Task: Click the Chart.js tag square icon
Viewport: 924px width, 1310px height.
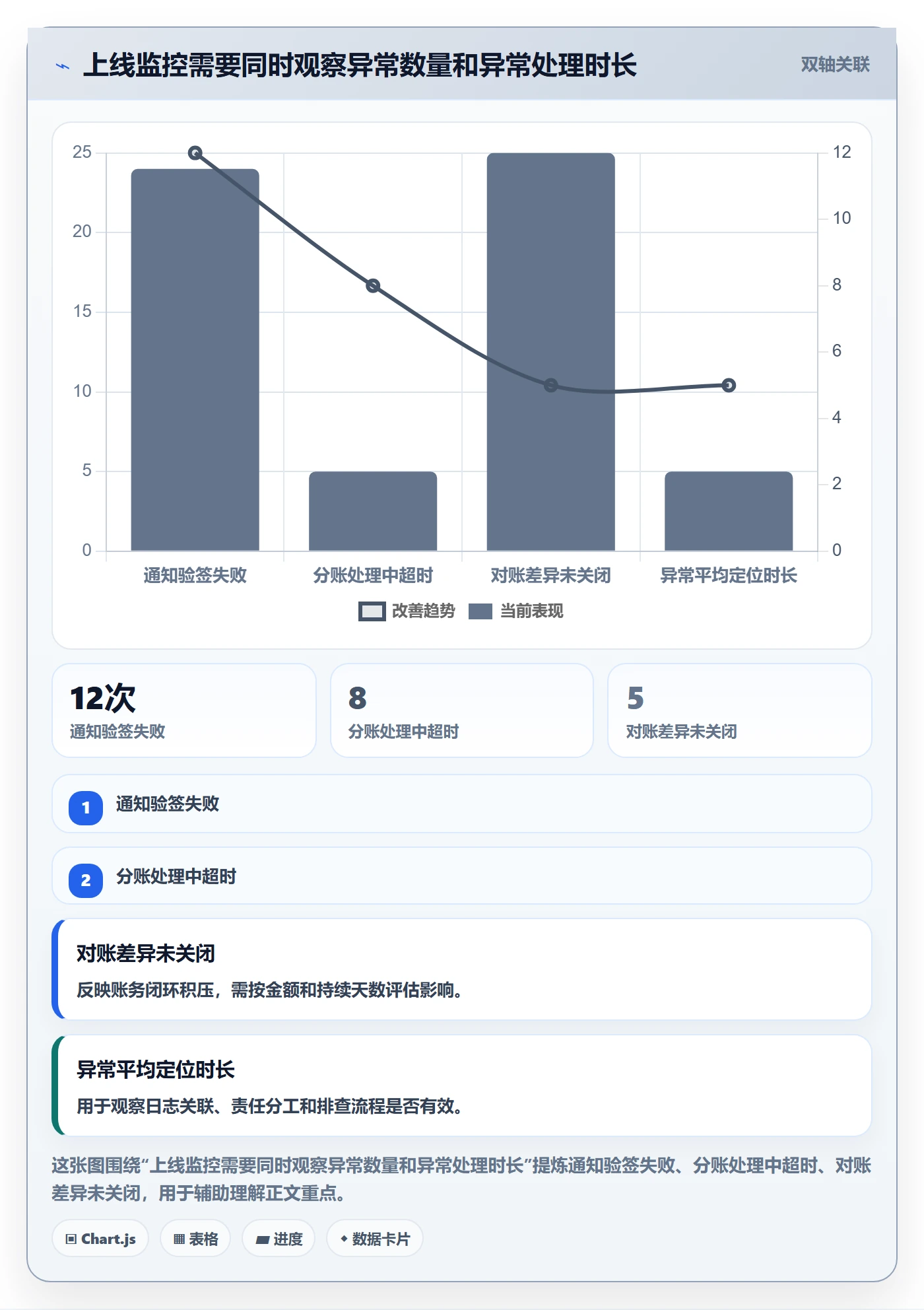Action: pos(71,1239)
